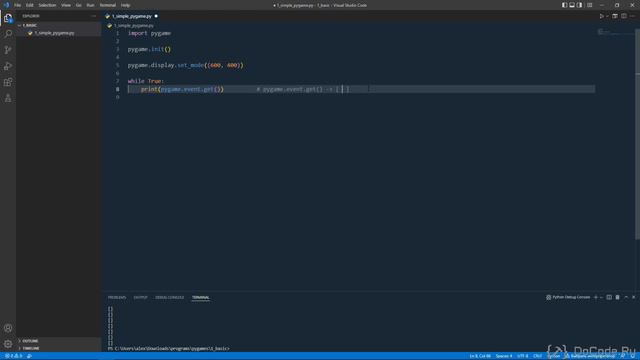Switch to the DEBUG CONSOLE panel tab

(x=169, y=297)
